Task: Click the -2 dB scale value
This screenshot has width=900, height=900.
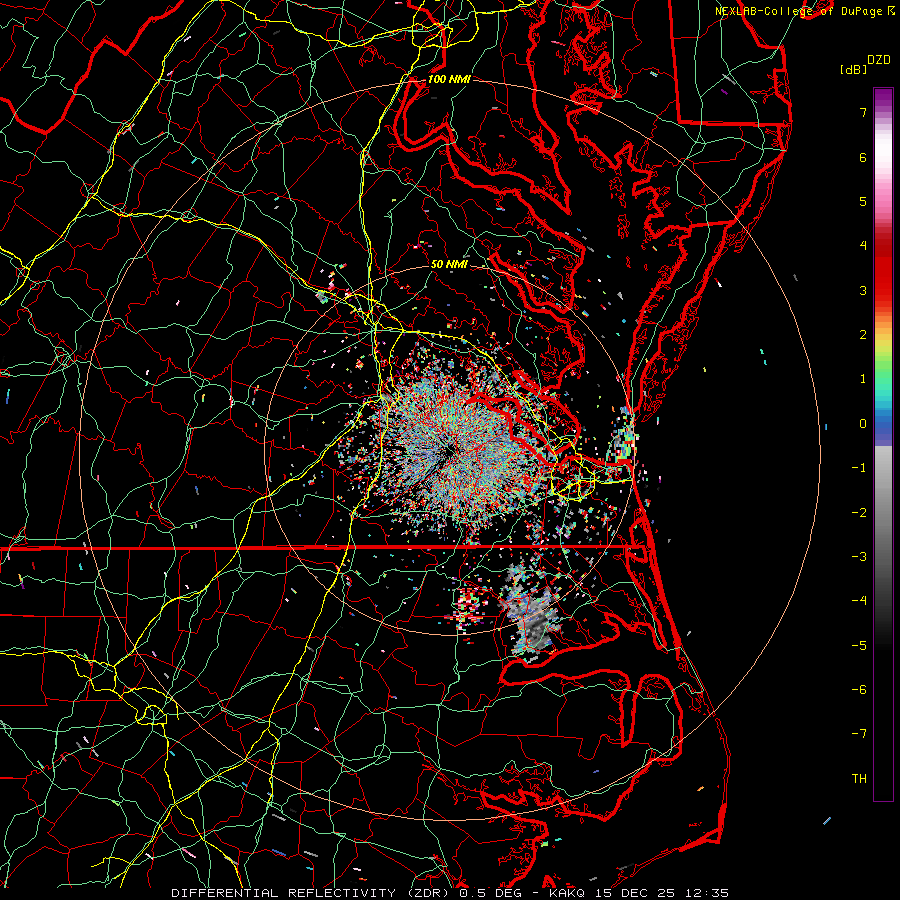Action: (x=859, y=513)
